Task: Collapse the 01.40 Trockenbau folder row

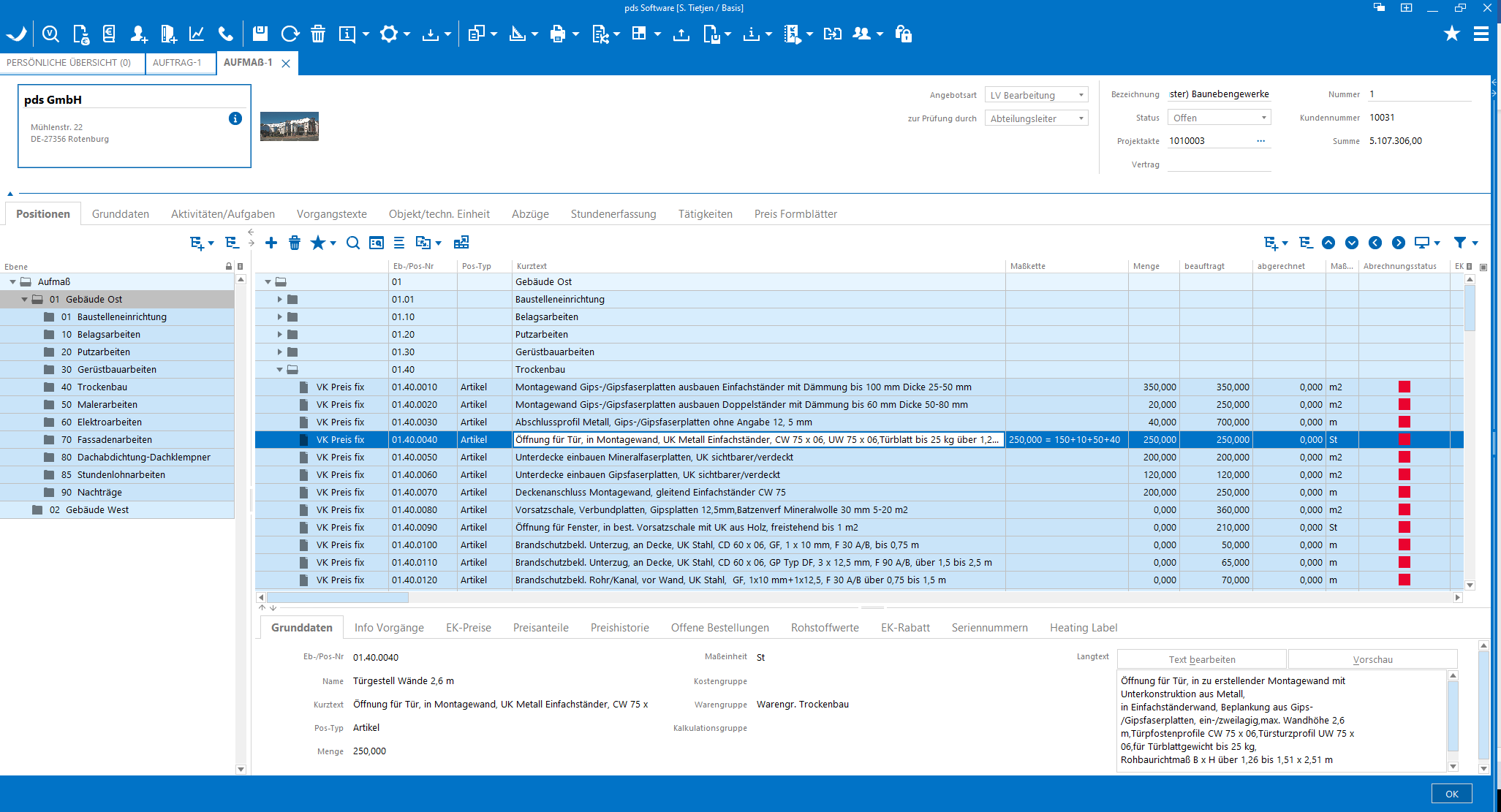Action: click(279, 370)
